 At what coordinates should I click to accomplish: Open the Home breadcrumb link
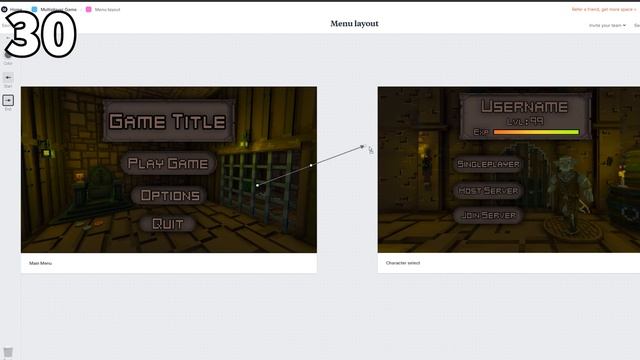pos(16,9)
